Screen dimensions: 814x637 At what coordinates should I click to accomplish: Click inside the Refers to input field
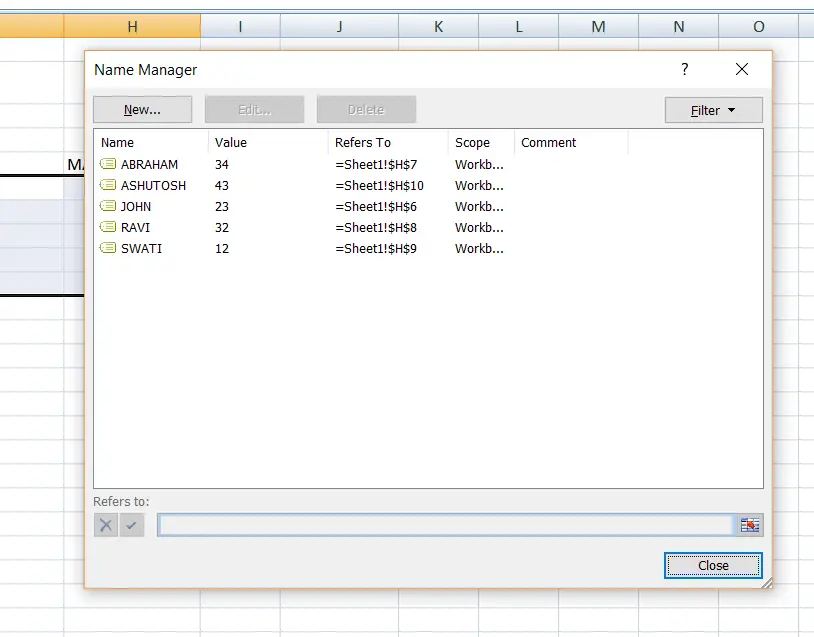tap(446, 525)
